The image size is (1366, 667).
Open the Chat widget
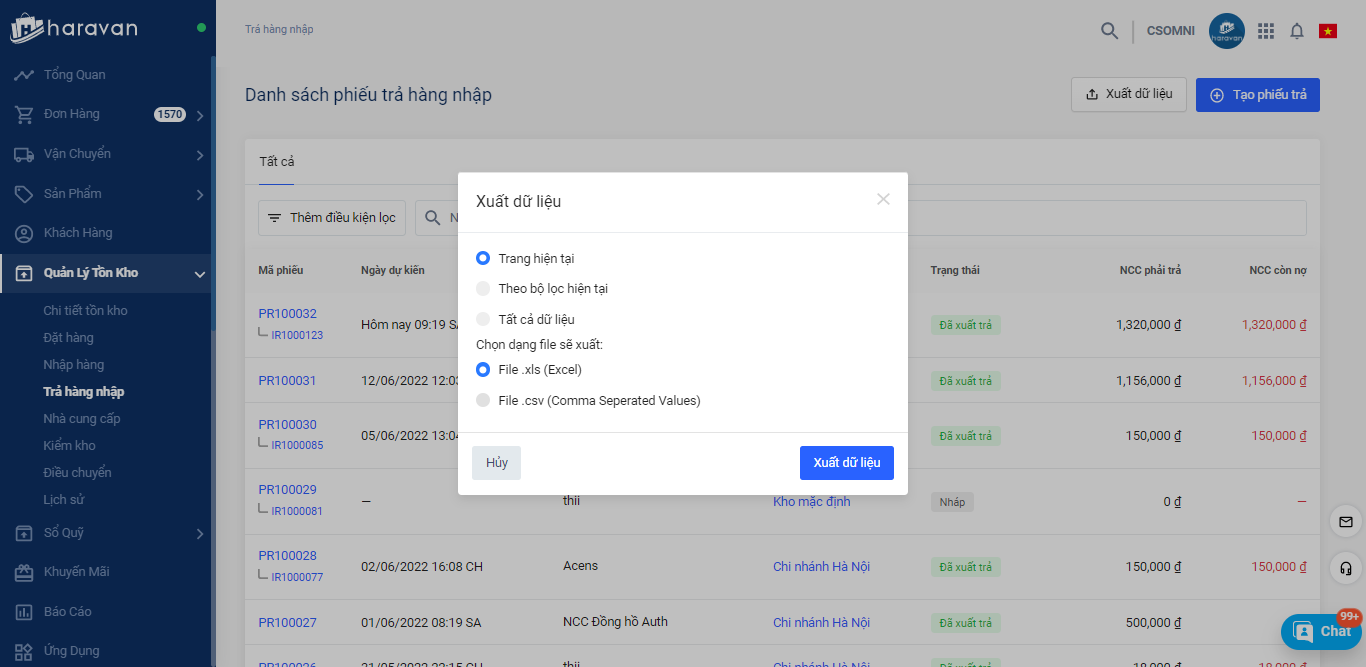[x=1322, y=631]
